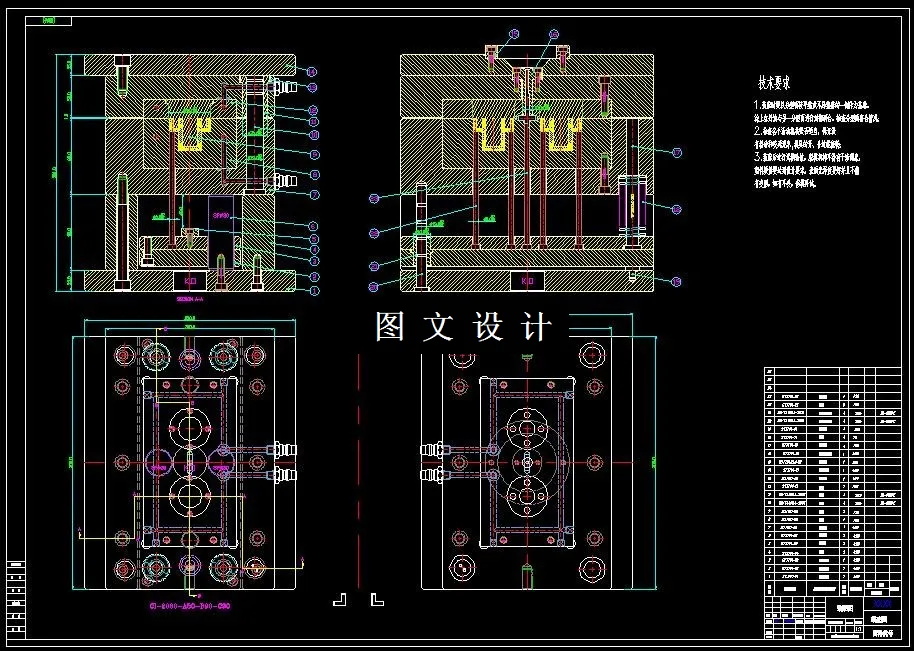Select the K.O box in the right section view
Viewport: 914px width, 651px height.
click(527, 281)
